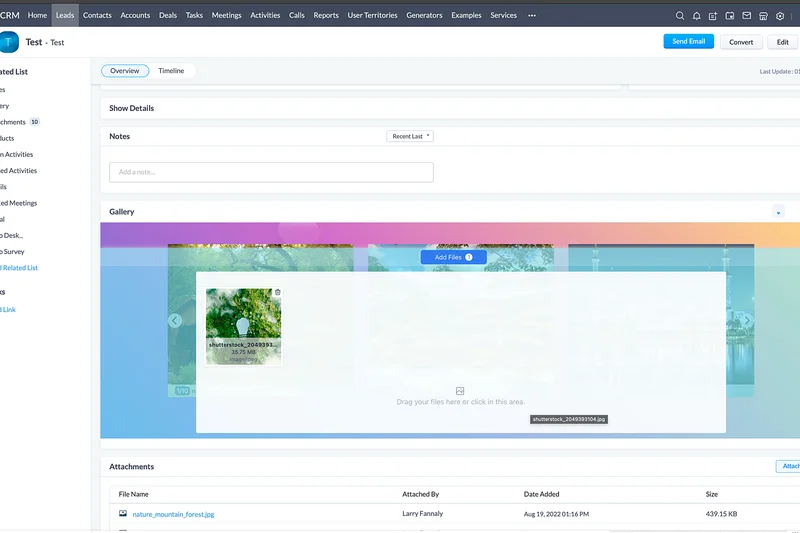Click the Edit button
Screen dimensions: 800x533
tap(783, 42)
